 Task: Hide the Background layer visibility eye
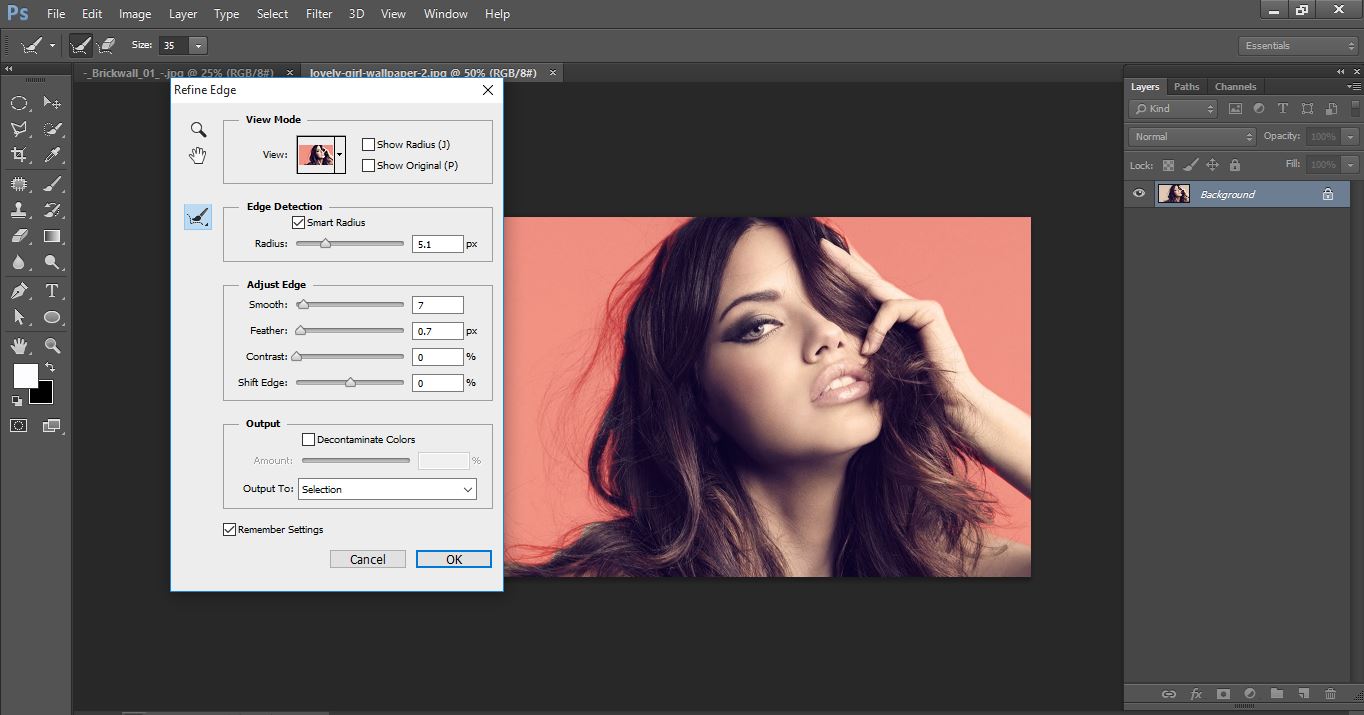pos(1138,193)
